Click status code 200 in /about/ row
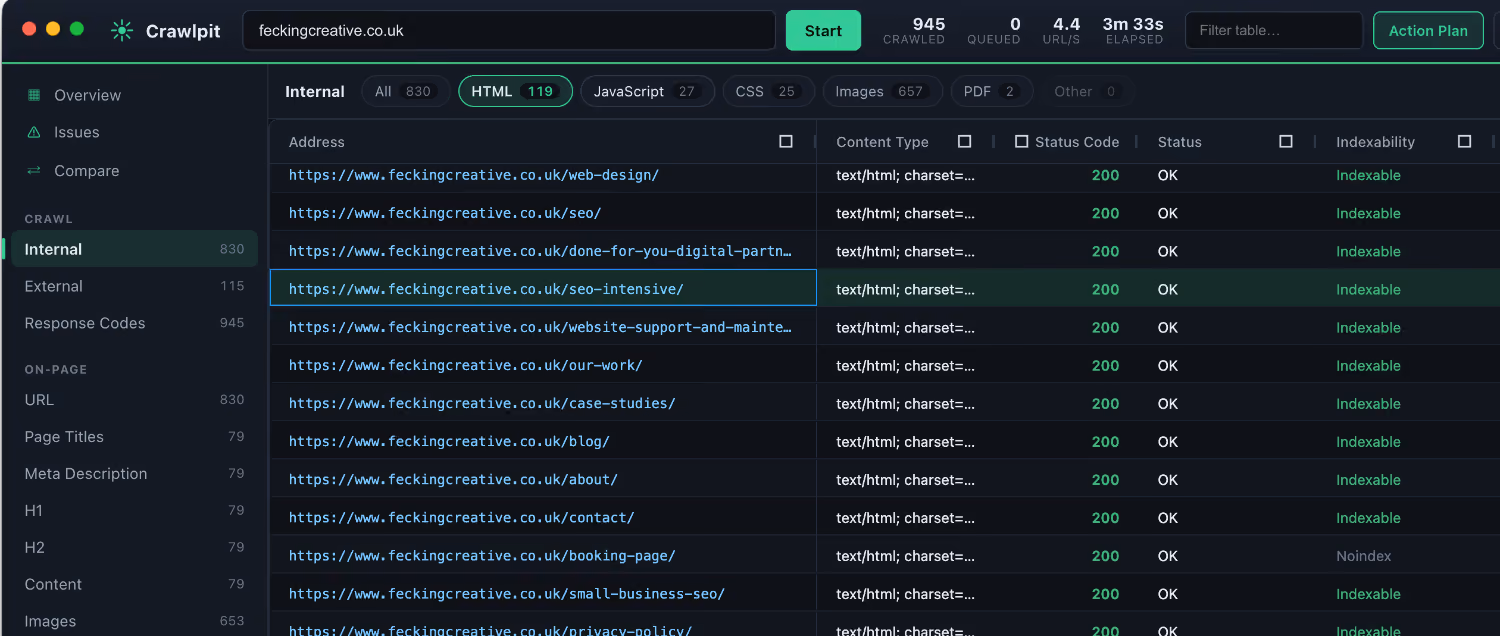Image resolution: width=1500 pixels, height=636 pixels. click(1105, 480)
